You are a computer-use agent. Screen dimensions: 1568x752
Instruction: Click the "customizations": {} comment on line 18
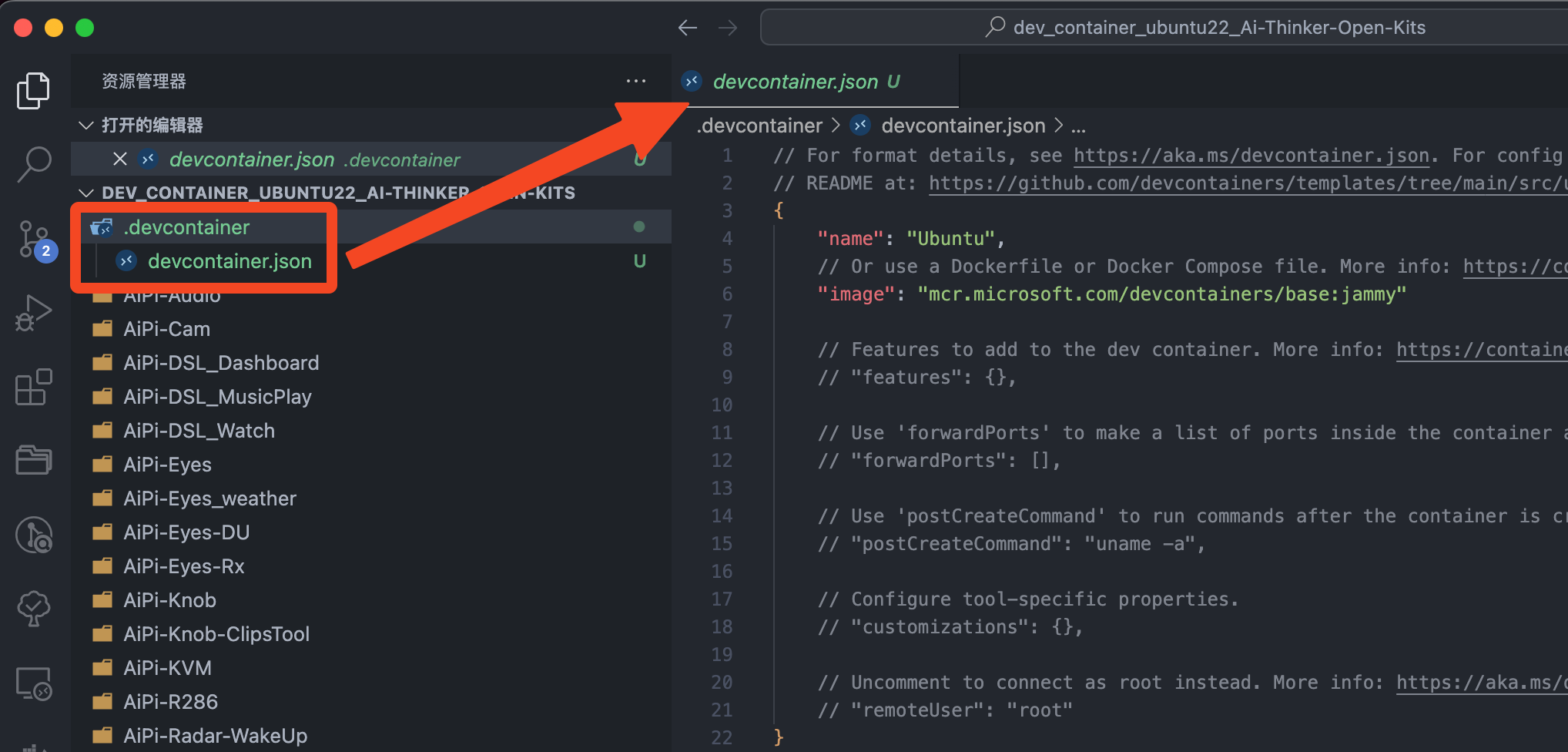(x=950, y=627)
